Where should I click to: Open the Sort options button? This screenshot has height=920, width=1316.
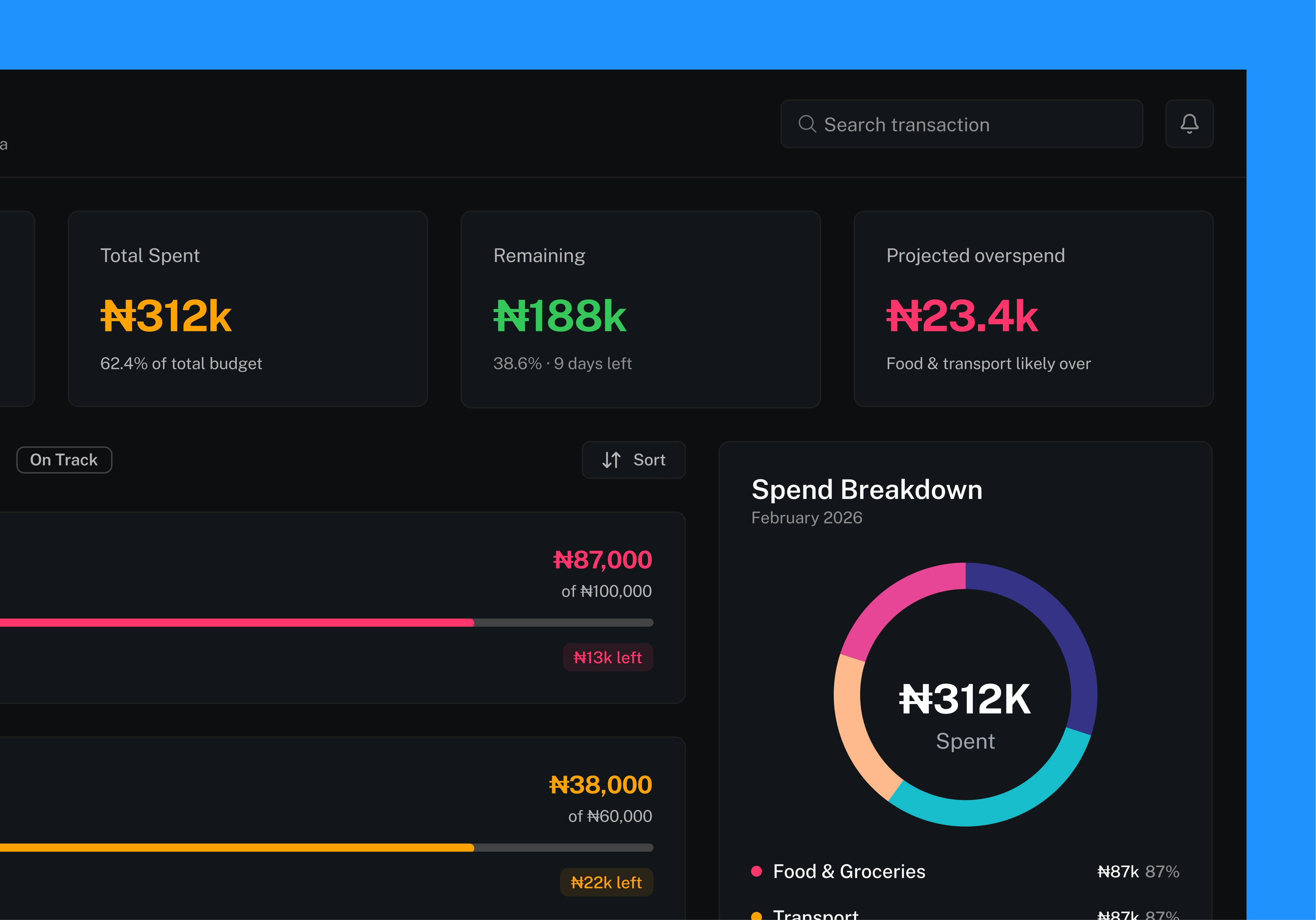(x=633, y=460)
